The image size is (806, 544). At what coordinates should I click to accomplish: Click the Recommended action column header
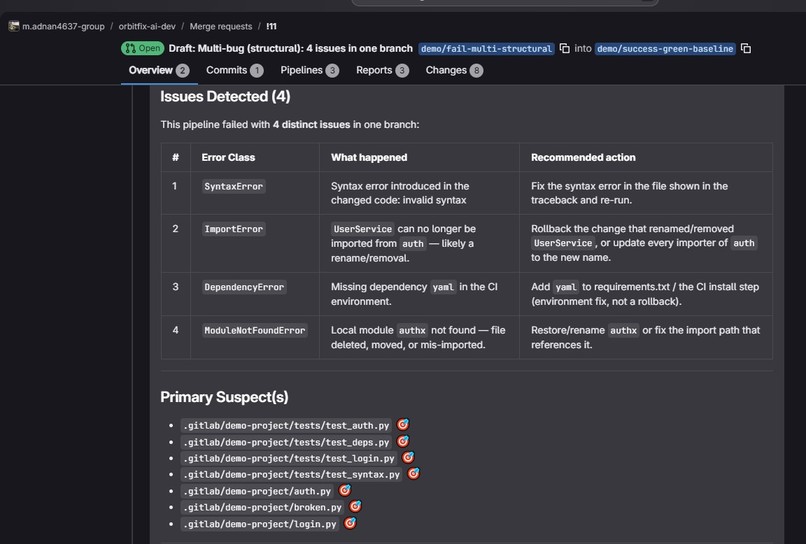pos(583,157)
